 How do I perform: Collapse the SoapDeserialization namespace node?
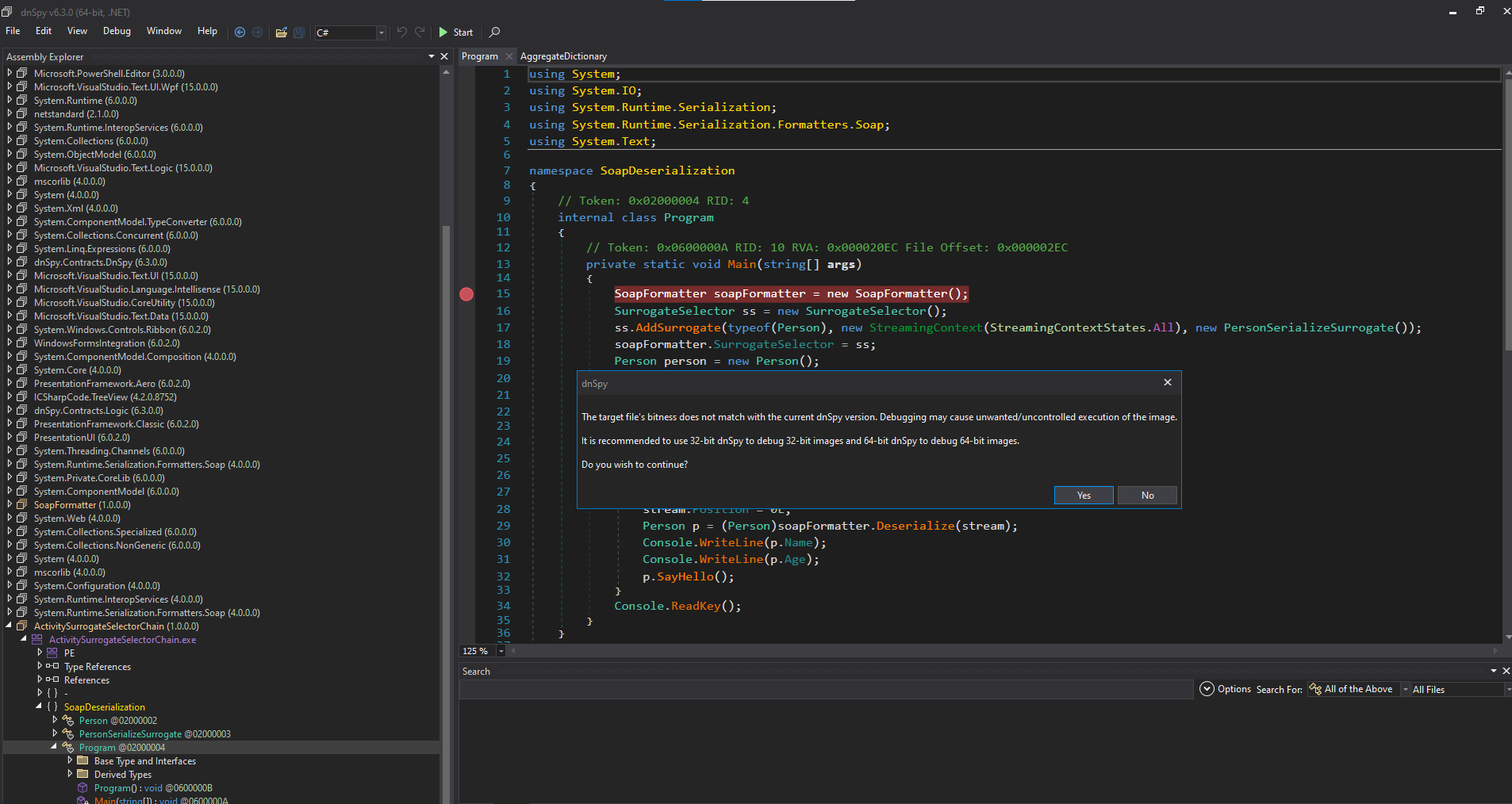point(39,706)
